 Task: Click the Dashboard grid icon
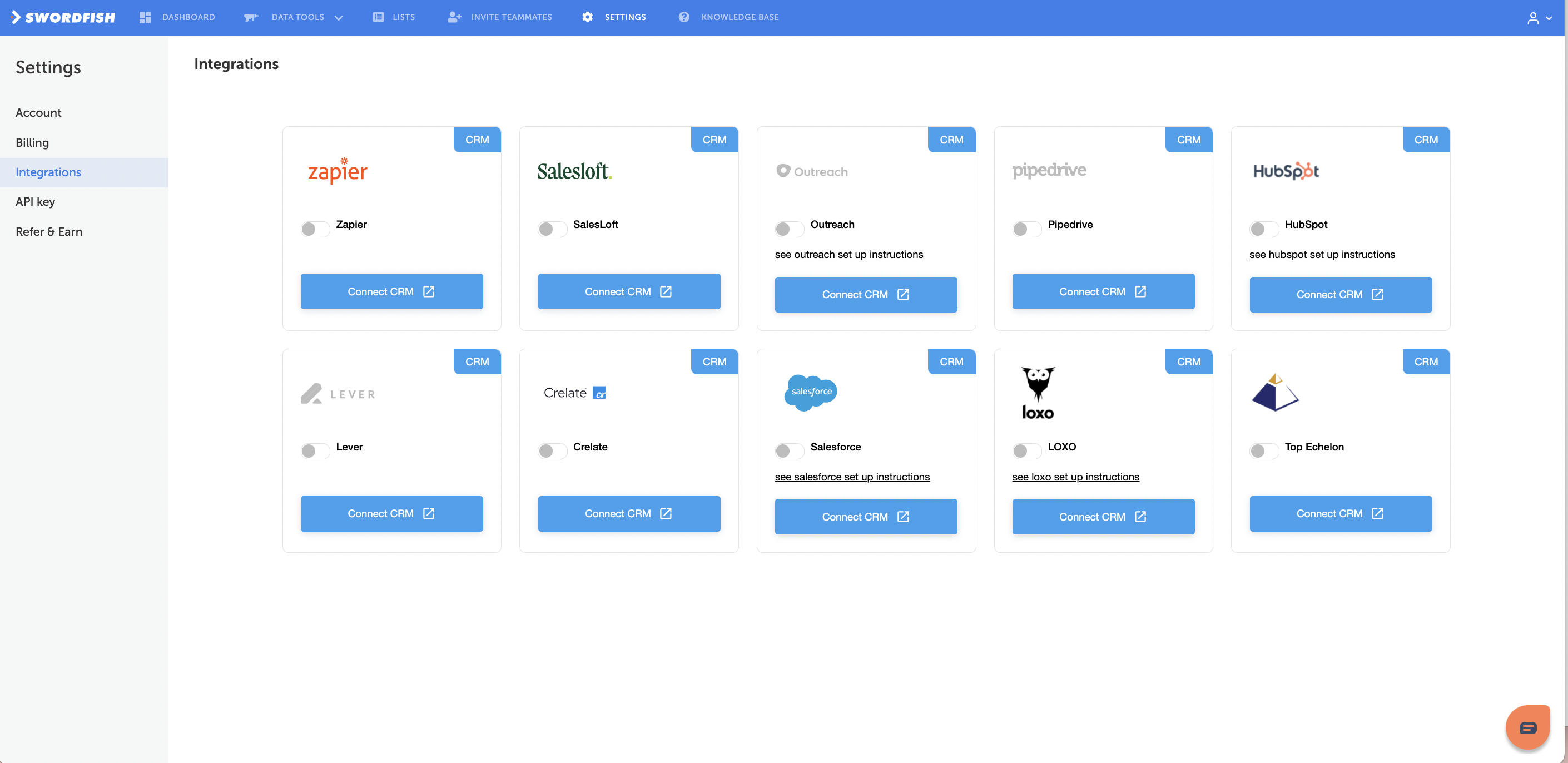pos(145,17)
